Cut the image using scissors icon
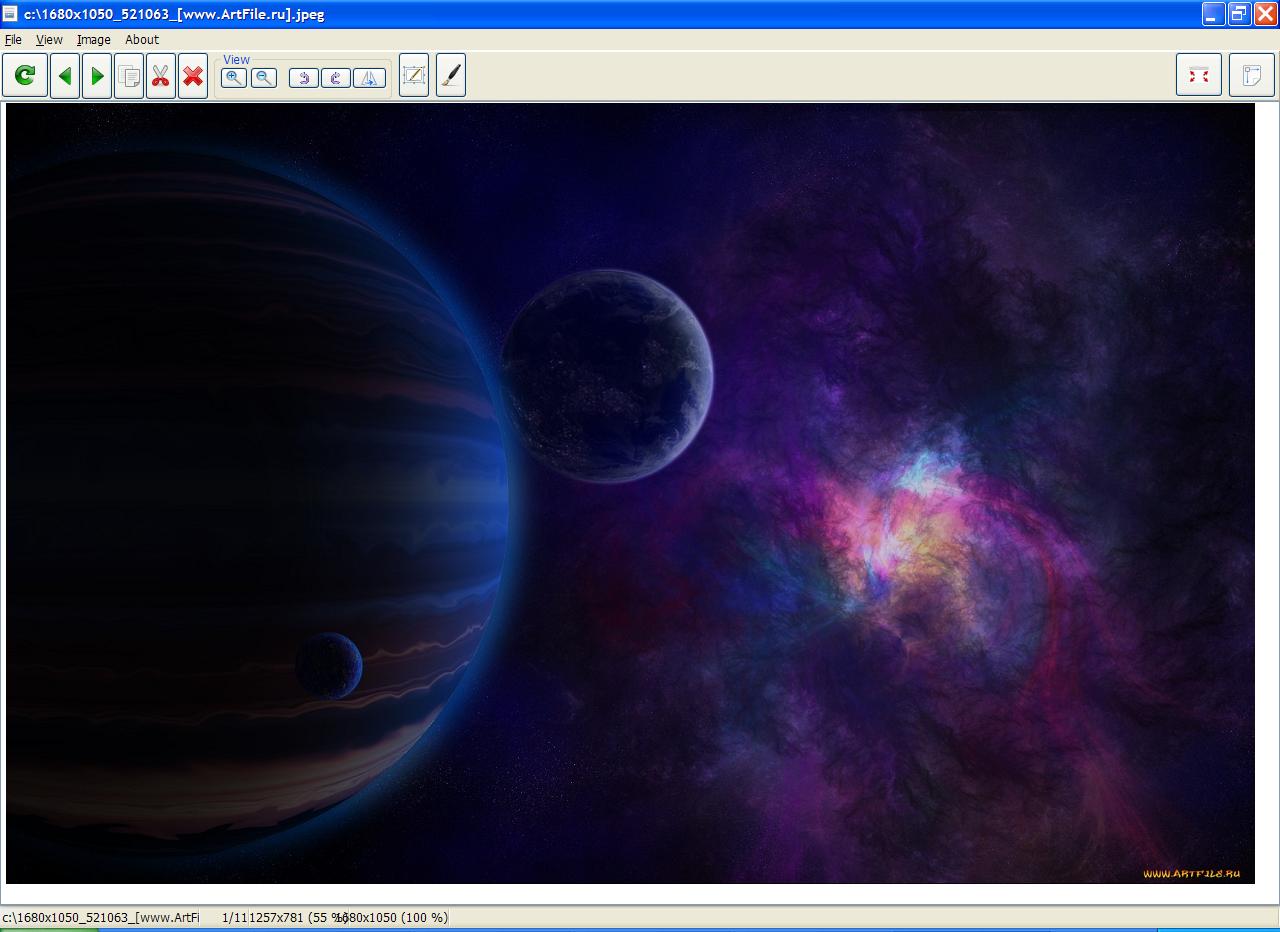The height and width of the screenshot is (932, 1280). (161, 76)
